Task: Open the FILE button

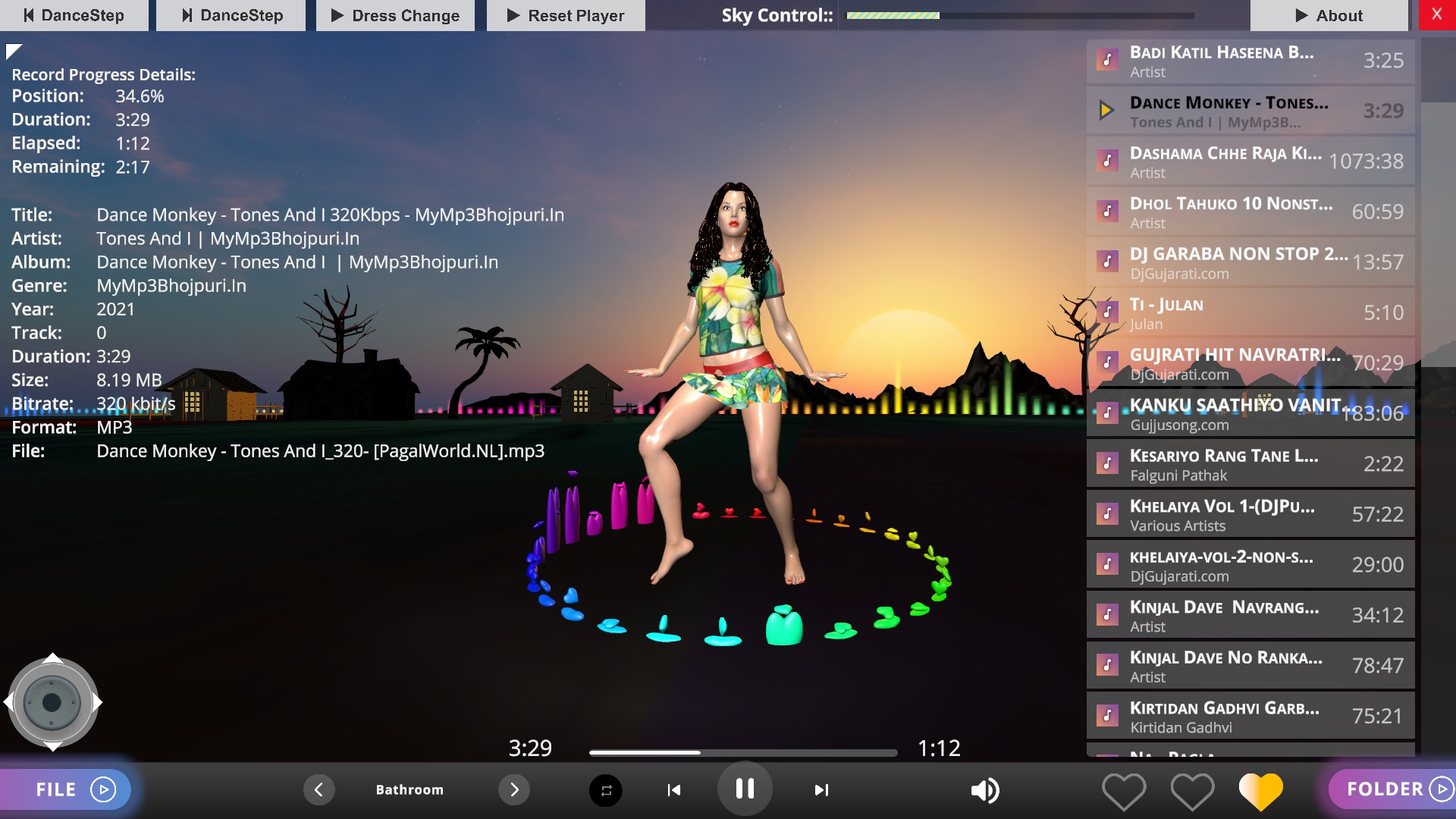Action: point(65,789)
